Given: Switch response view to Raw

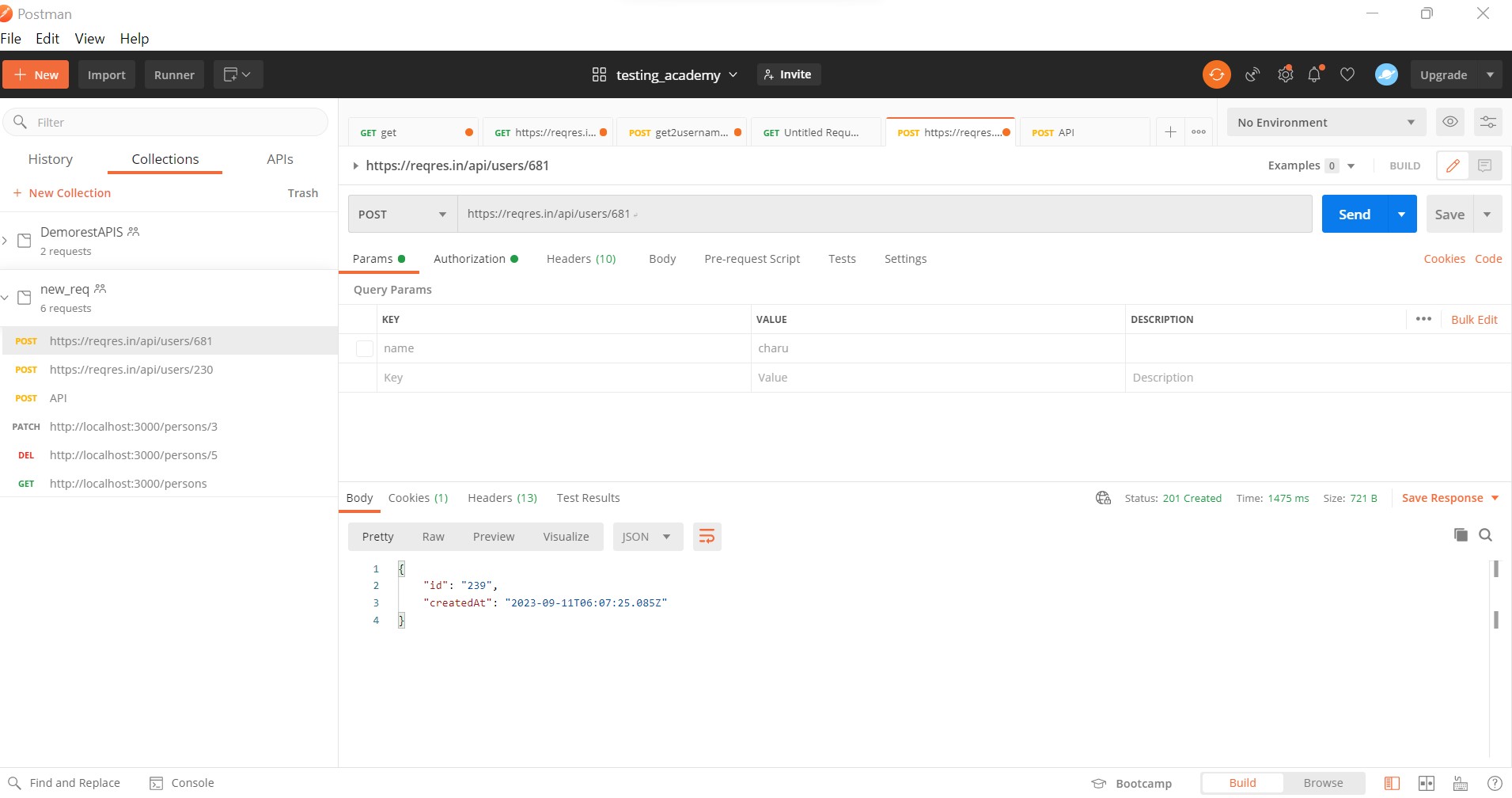Looking at the screenshot, I should pyautogui.click(x=433, y=537).
